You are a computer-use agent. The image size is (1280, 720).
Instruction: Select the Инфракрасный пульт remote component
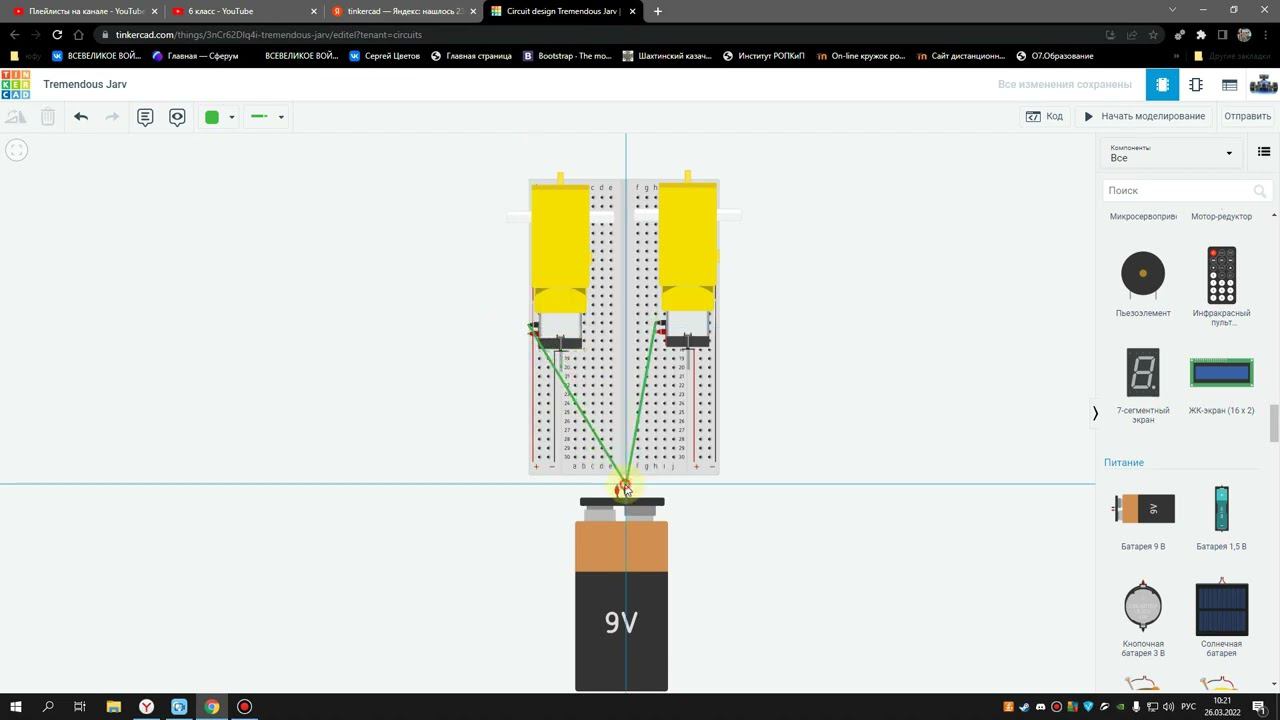[1221, 285]
